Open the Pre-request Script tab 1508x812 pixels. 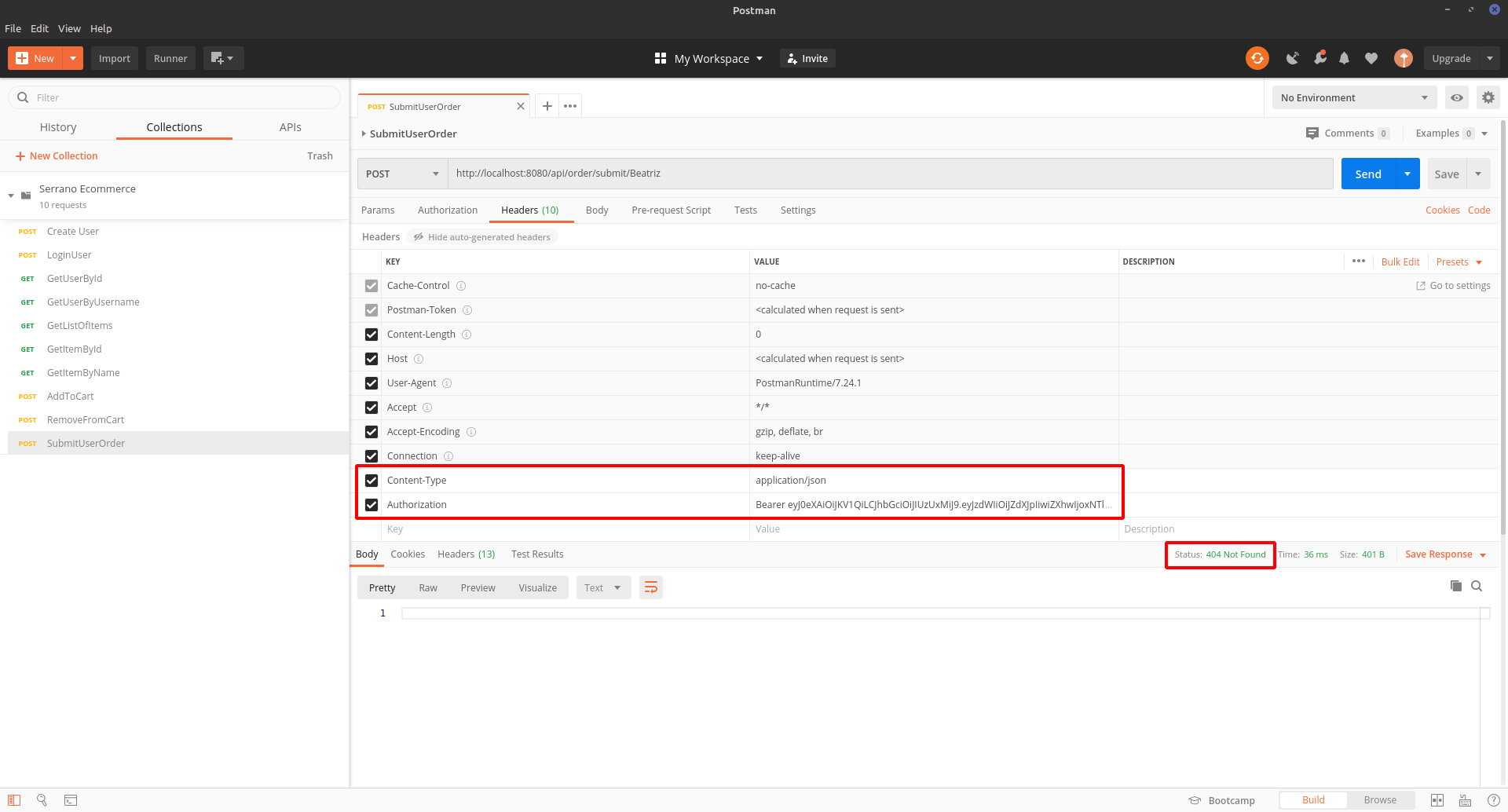pos(671,210)
